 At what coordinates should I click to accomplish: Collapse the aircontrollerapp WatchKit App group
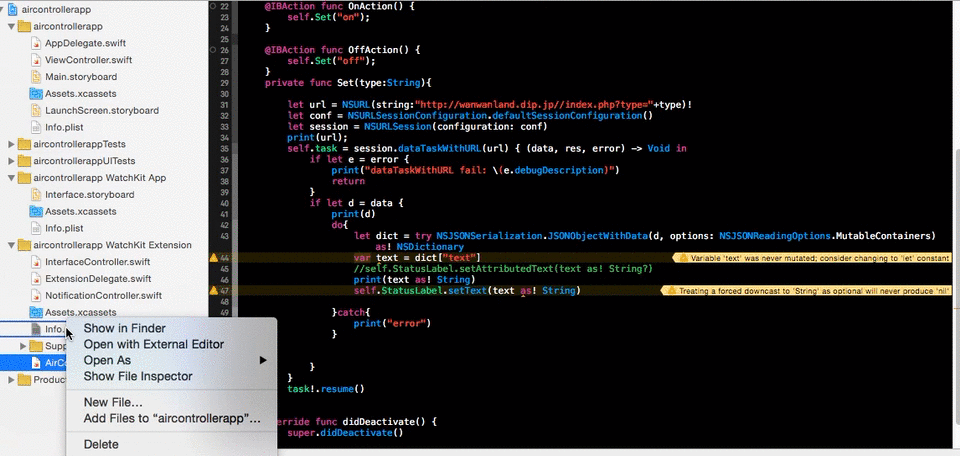[12, 178]
